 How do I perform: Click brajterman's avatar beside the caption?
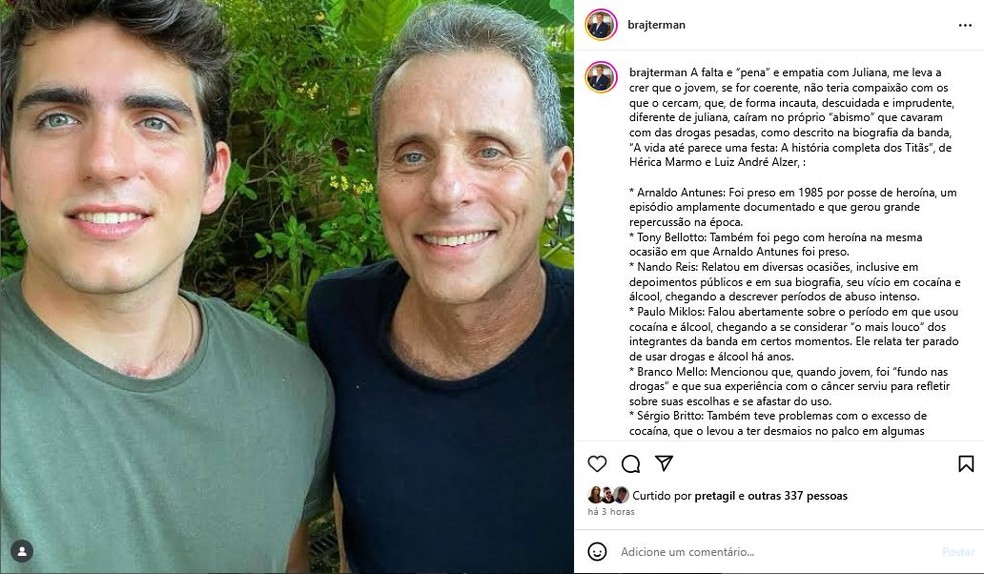601,77
